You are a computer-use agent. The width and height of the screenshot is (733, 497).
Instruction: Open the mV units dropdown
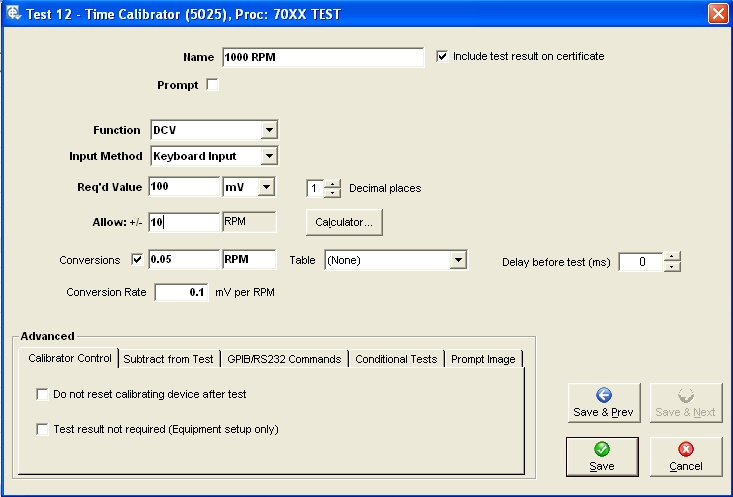click(x=265, y=187)
